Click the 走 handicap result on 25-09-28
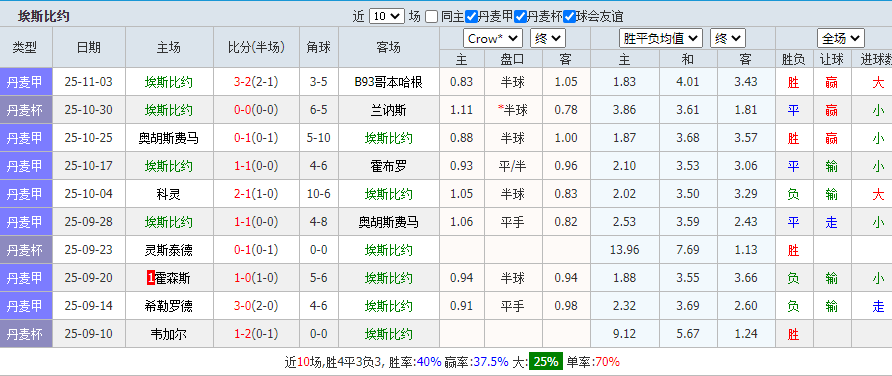The width and height of the screenshot is (892, 376). (832, 222)
